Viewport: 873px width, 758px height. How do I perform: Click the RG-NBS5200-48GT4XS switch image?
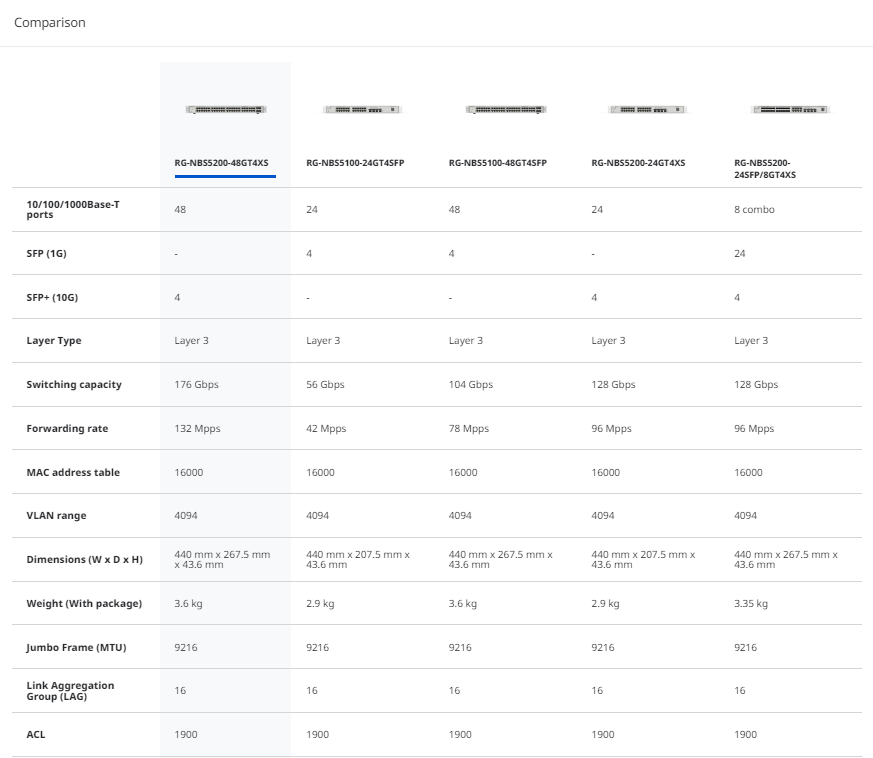click(225, 109)
